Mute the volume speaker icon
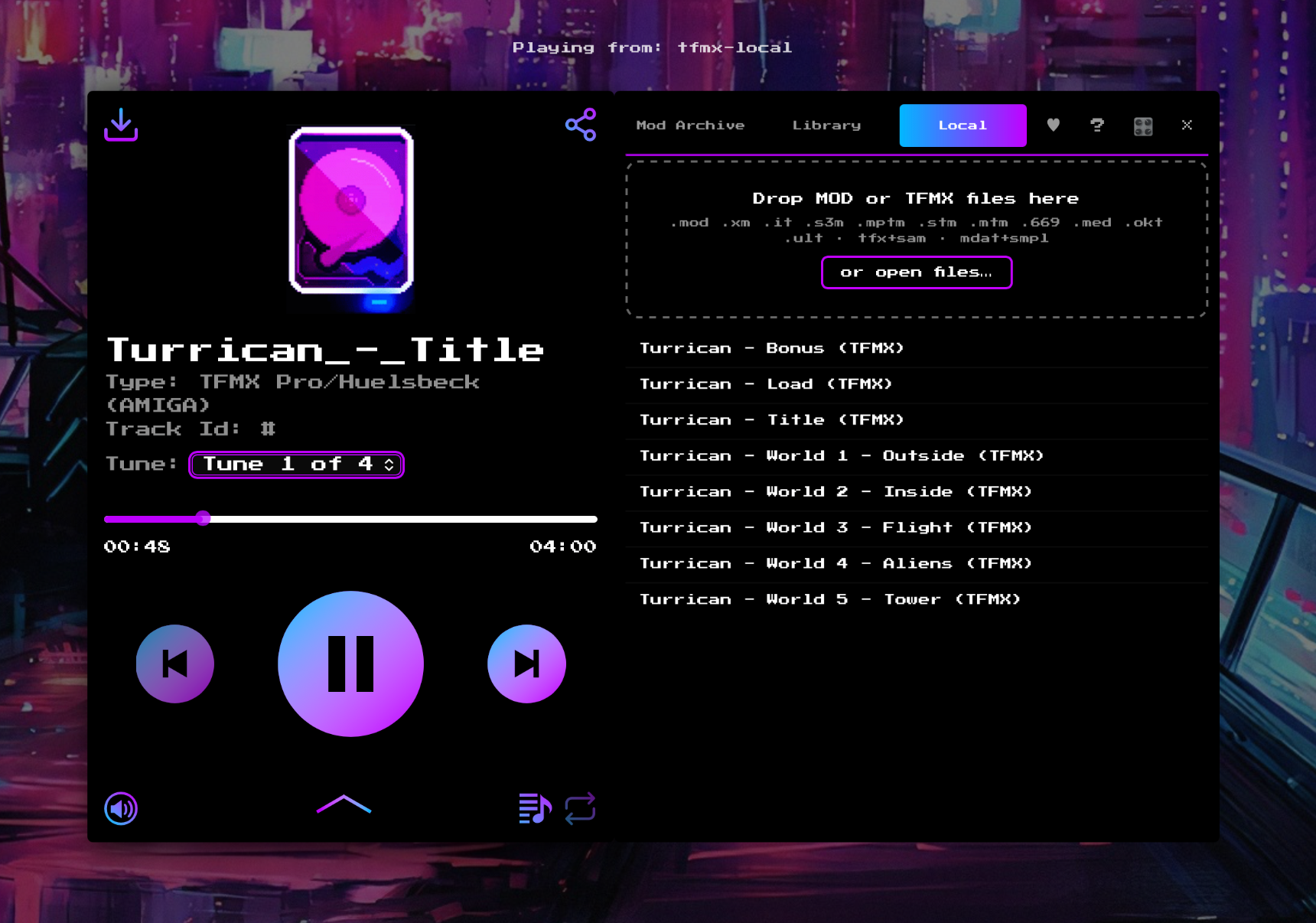This screenshot has width=1316, height=923. 121,808
